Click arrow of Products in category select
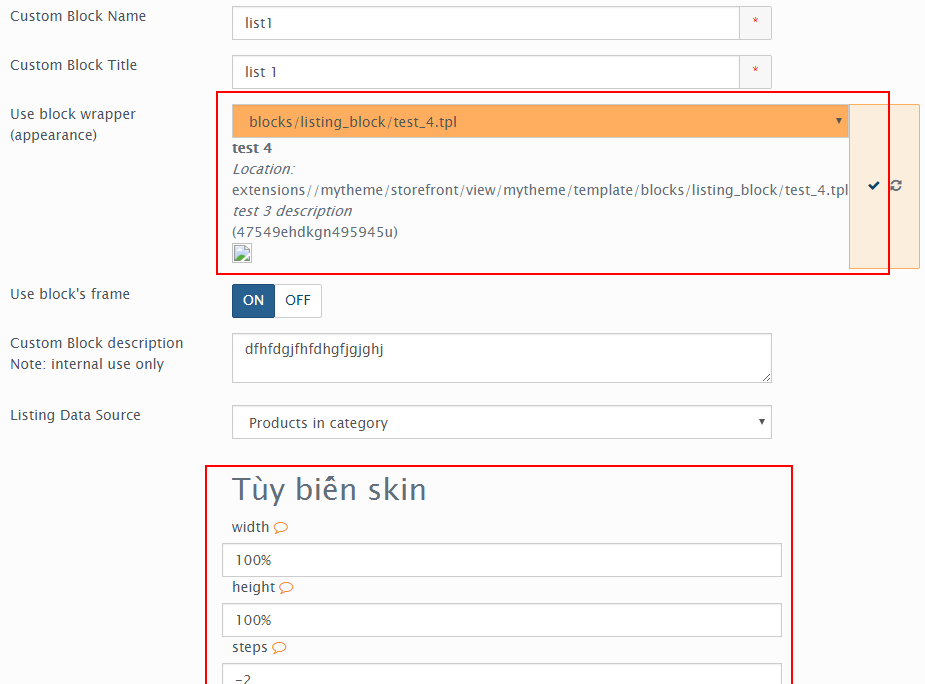 coord(762,422)
